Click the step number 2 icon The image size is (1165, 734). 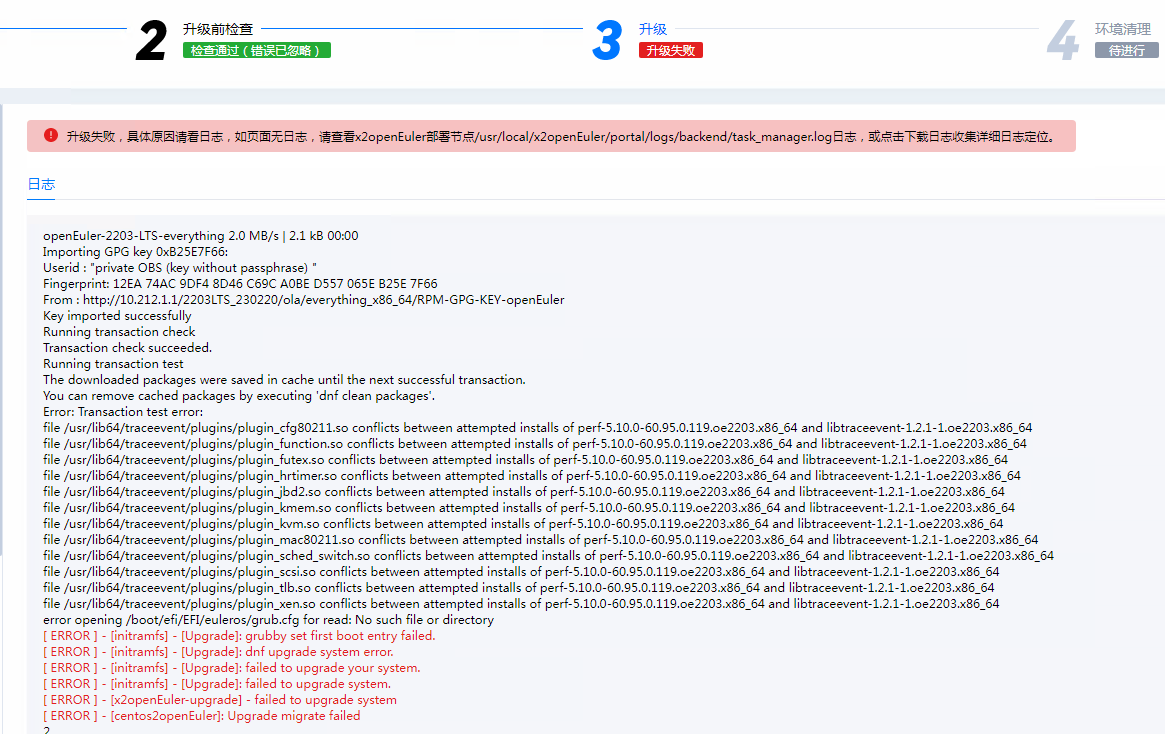coord(151,42)
